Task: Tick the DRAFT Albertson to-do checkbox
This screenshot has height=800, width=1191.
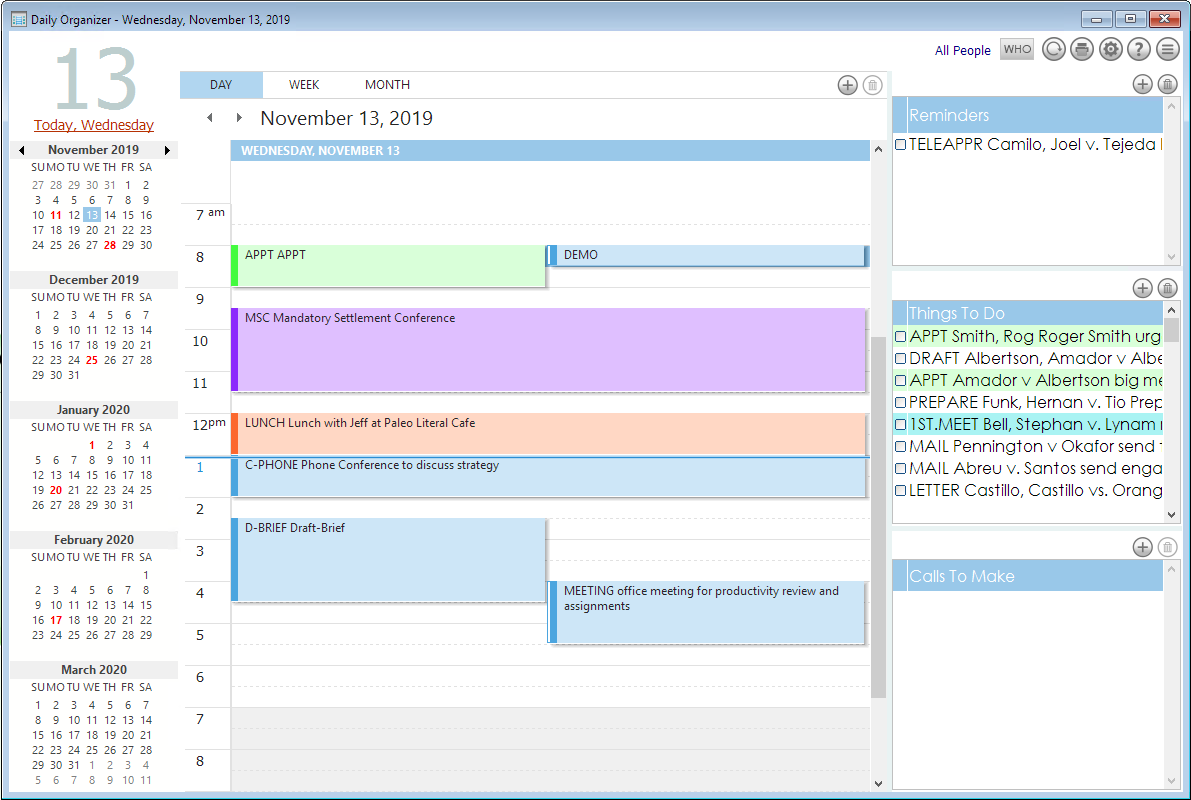Action: [901, 359]
